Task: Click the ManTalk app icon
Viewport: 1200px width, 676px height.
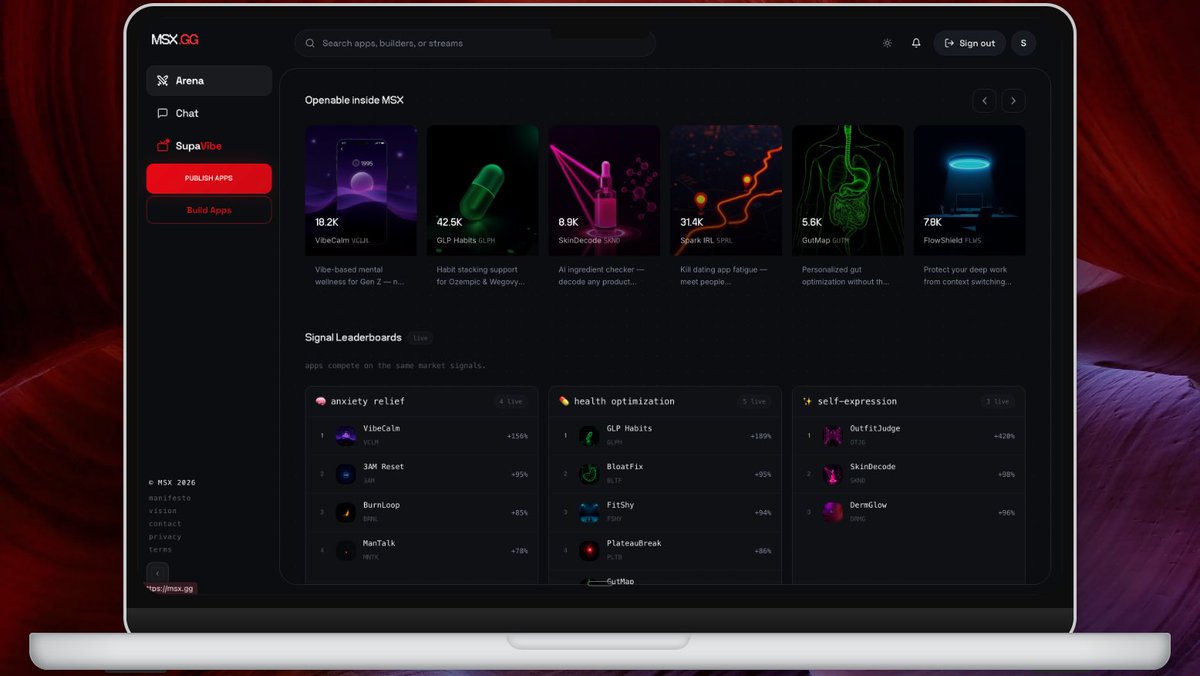Action: click(346, 550)
